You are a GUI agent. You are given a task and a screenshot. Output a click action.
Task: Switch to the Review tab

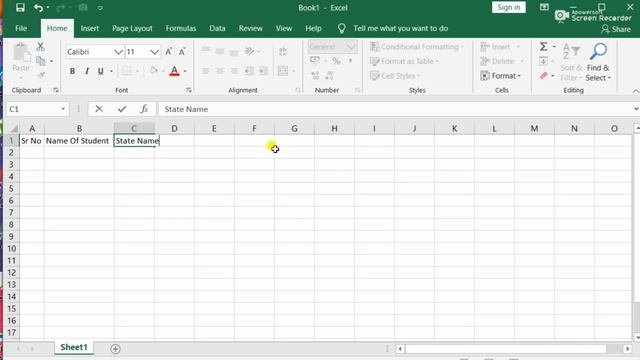click(250, 28)
